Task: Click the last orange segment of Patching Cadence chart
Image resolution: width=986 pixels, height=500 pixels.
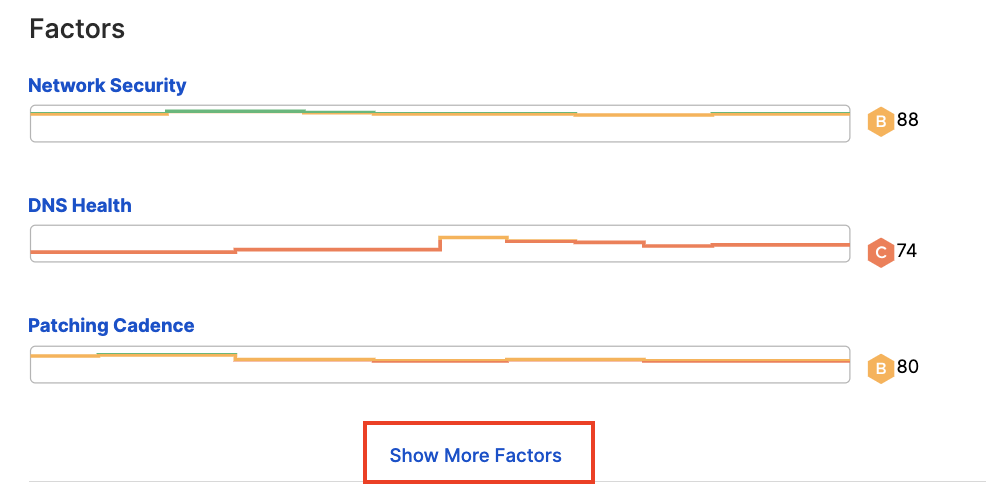Action: [746, 361]
